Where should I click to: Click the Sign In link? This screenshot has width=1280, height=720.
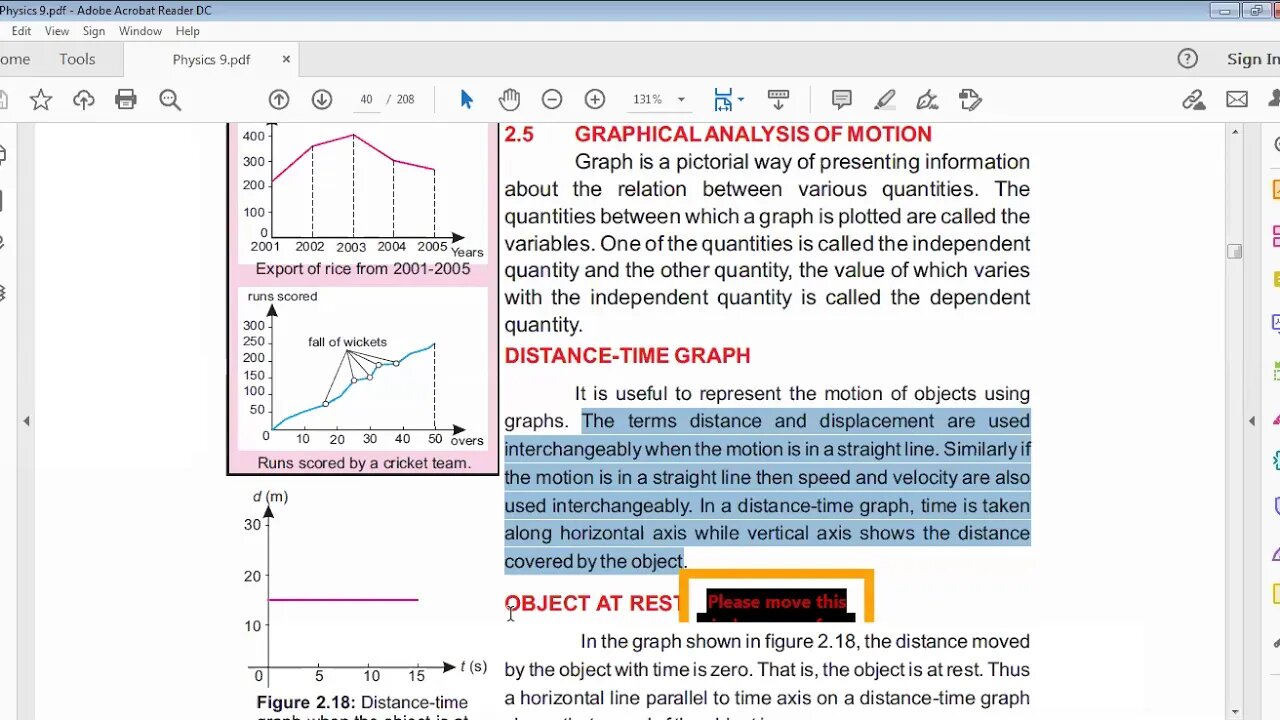pos(1253,59)
